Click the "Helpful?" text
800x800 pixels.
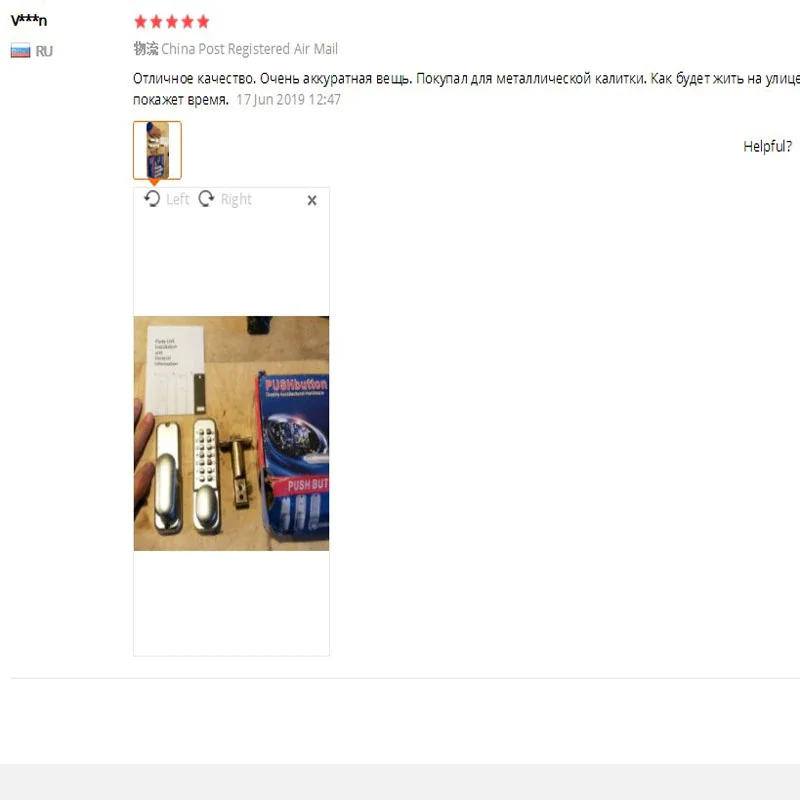pyautogui.click(x=767, y=146)
